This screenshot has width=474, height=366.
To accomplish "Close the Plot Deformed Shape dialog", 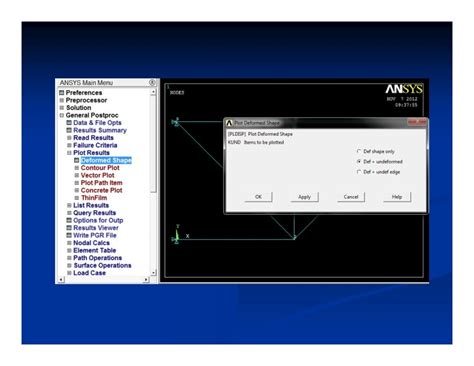I will pyautogui.click(x=417, y=122).
